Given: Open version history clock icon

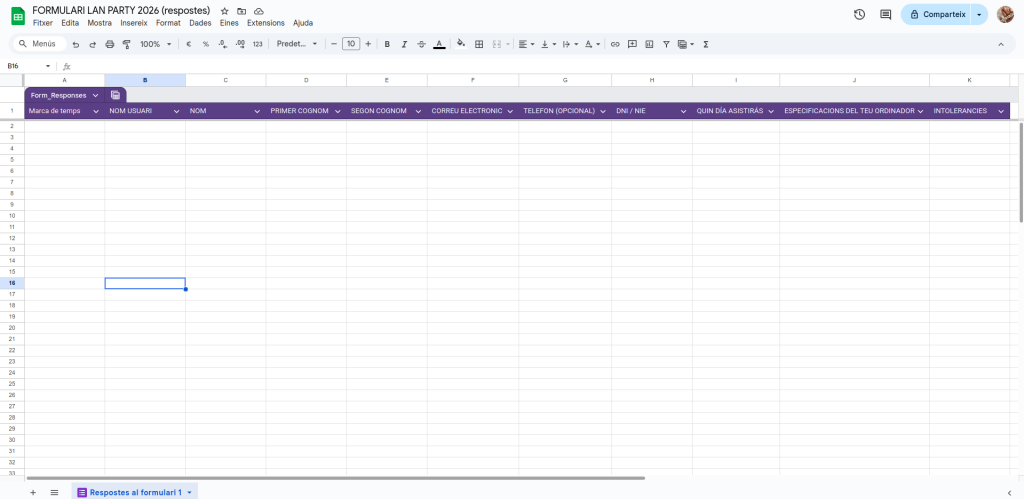Looking at the screenshot, I should click(x=859, y=14).
